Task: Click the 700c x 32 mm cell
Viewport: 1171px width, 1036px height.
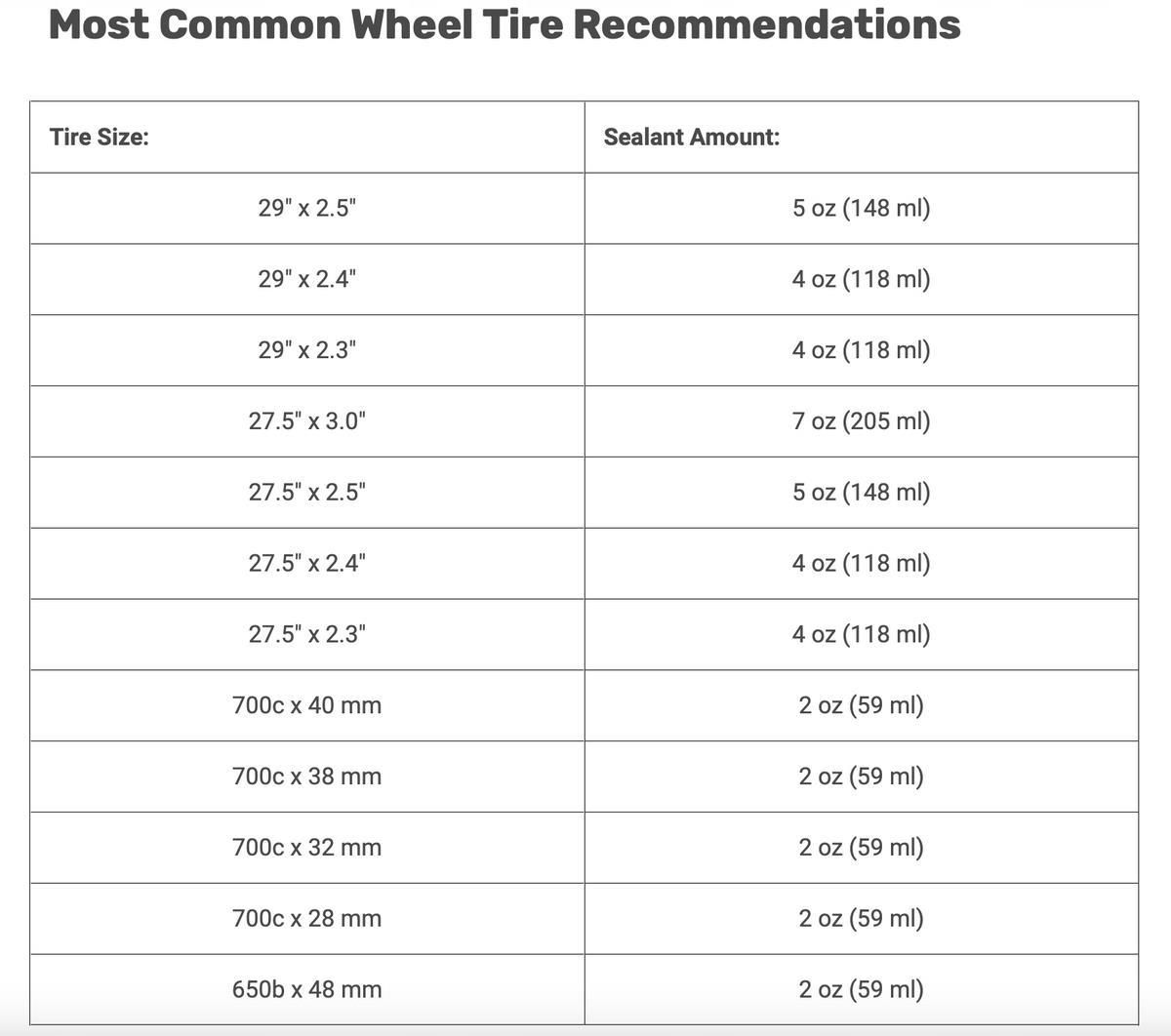Action: click(307, 848)
